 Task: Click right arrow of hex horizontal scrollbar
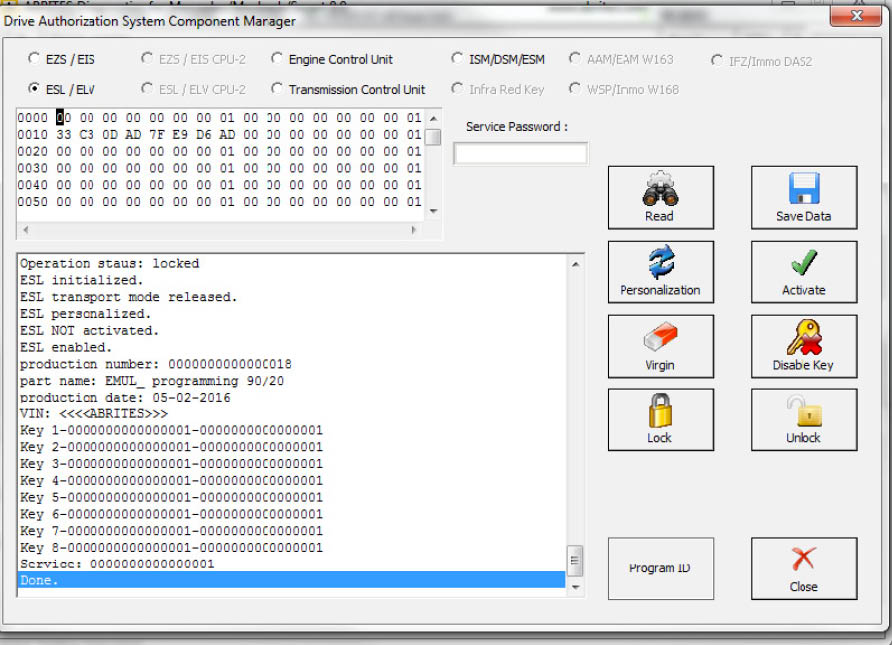415,230
